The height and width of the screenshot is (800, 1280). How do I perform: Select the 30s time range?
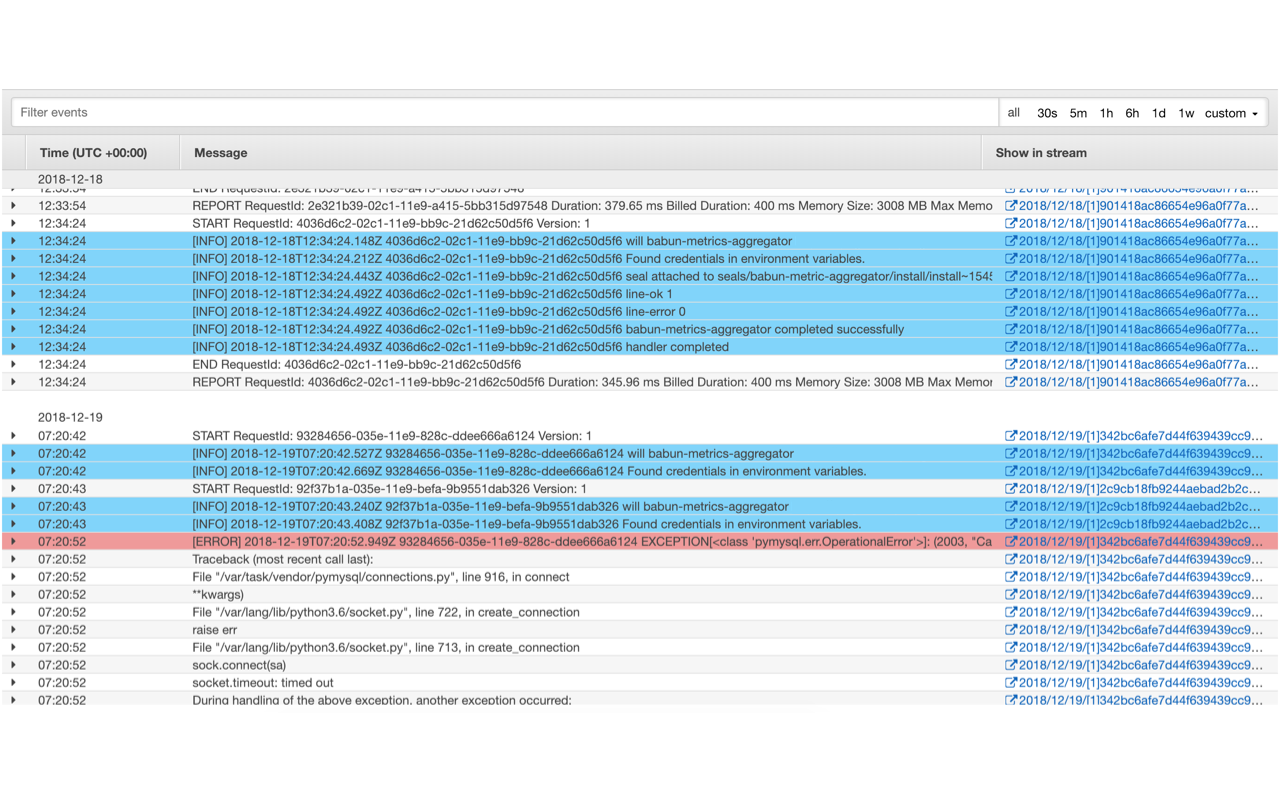pos(1047,113)
